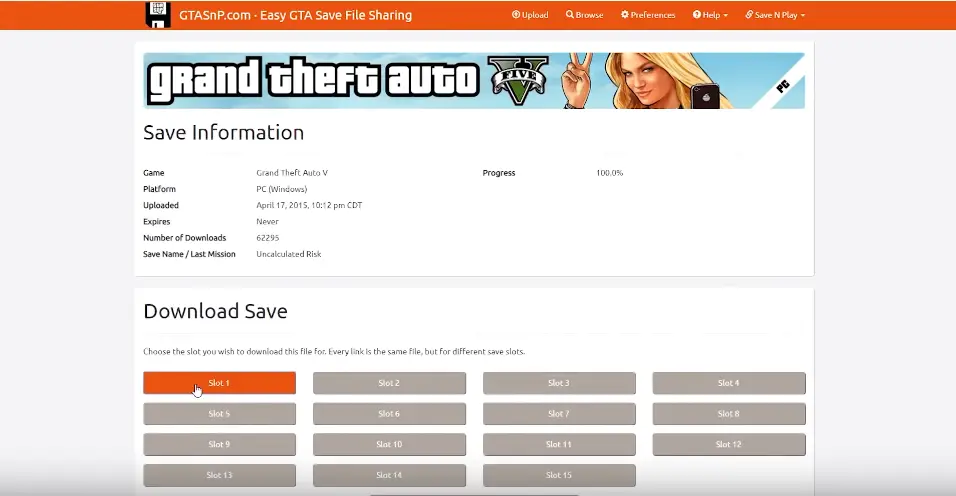The image size is (956, 496).
Task: Expand the Save N Play dropdown
Action: (x=774, y=15)
